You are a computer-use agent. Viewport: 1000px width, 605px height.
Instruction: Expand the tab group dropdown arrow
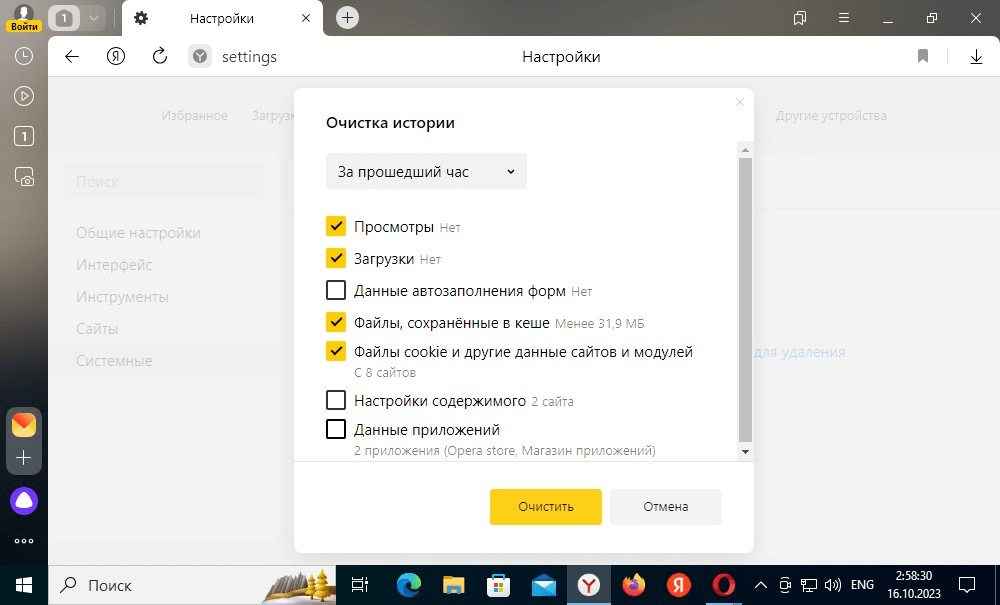pos(94,18)
